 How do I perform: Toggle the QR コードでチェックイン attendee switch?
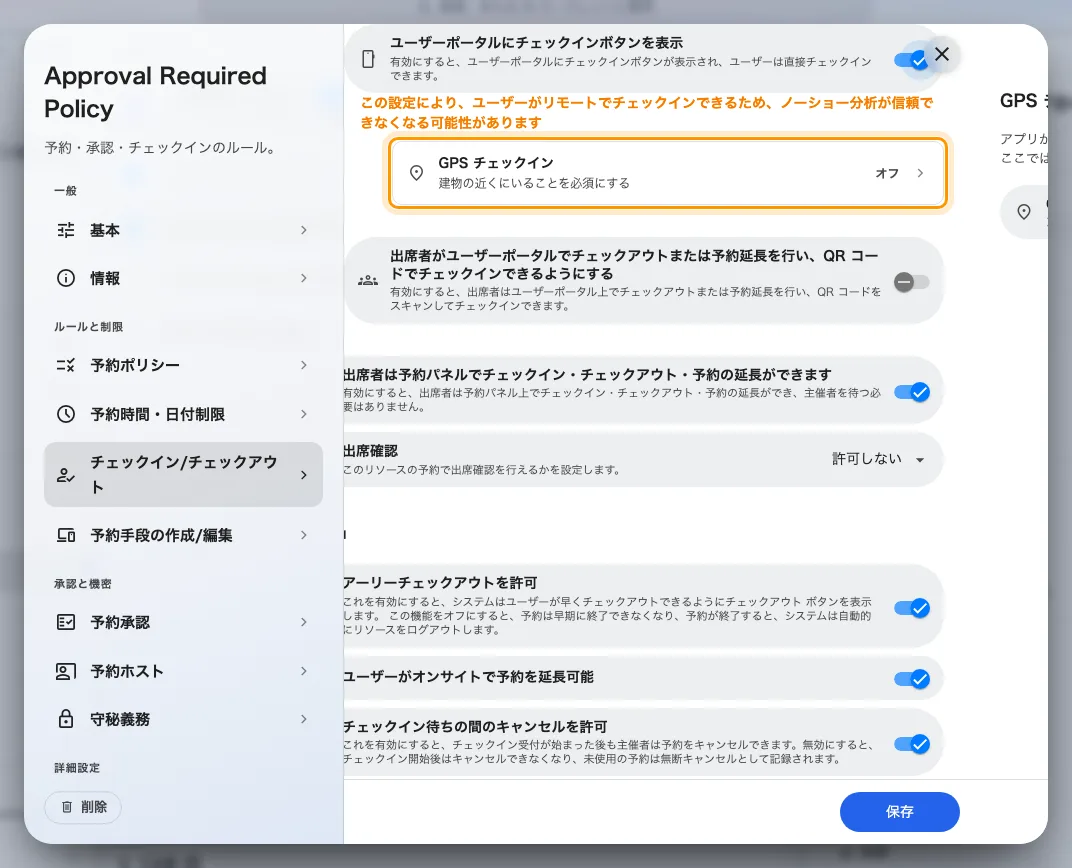pos(911,282)
